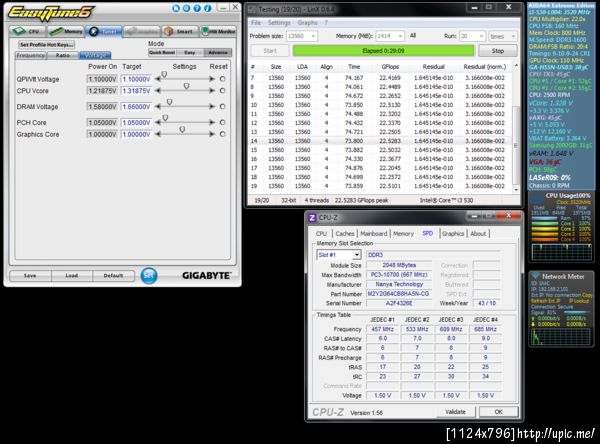Click the PCH Core slider handle

click(165, 118)
